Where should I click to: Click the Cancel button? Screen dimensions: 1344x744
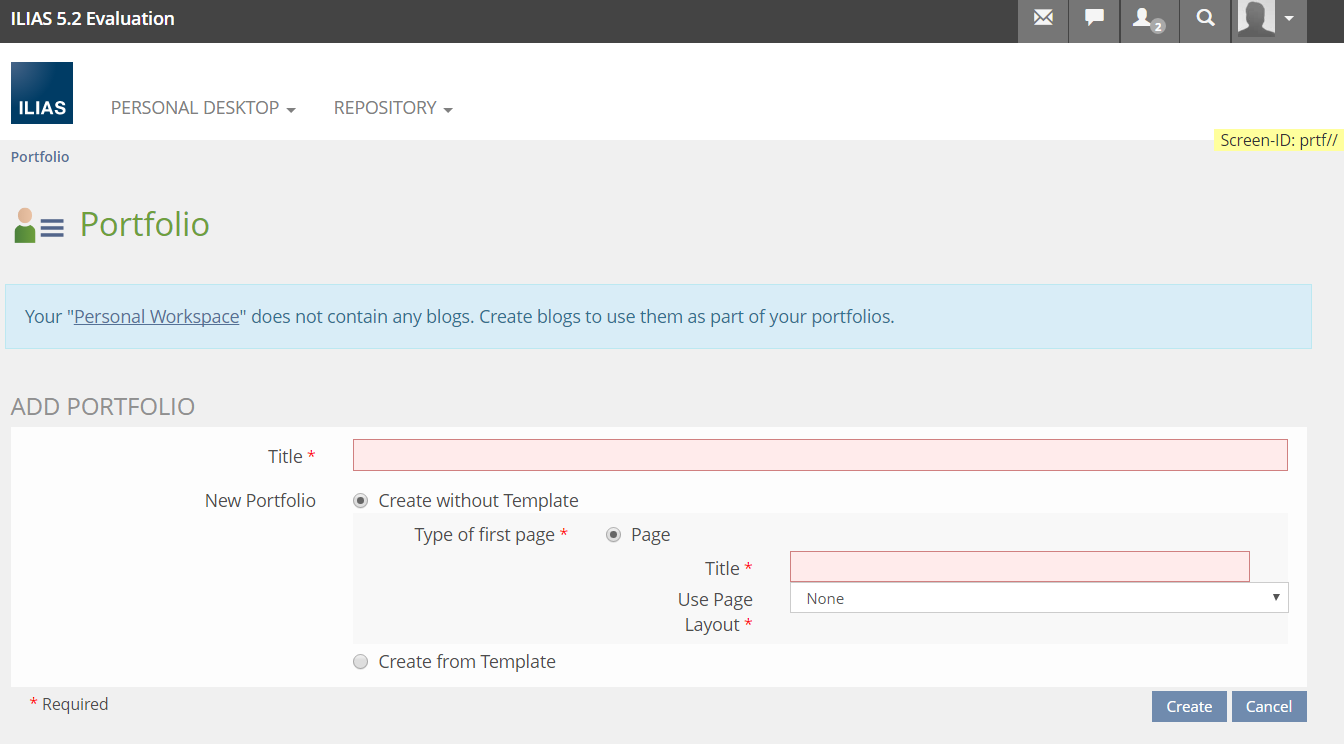(x=1268, y=706)
